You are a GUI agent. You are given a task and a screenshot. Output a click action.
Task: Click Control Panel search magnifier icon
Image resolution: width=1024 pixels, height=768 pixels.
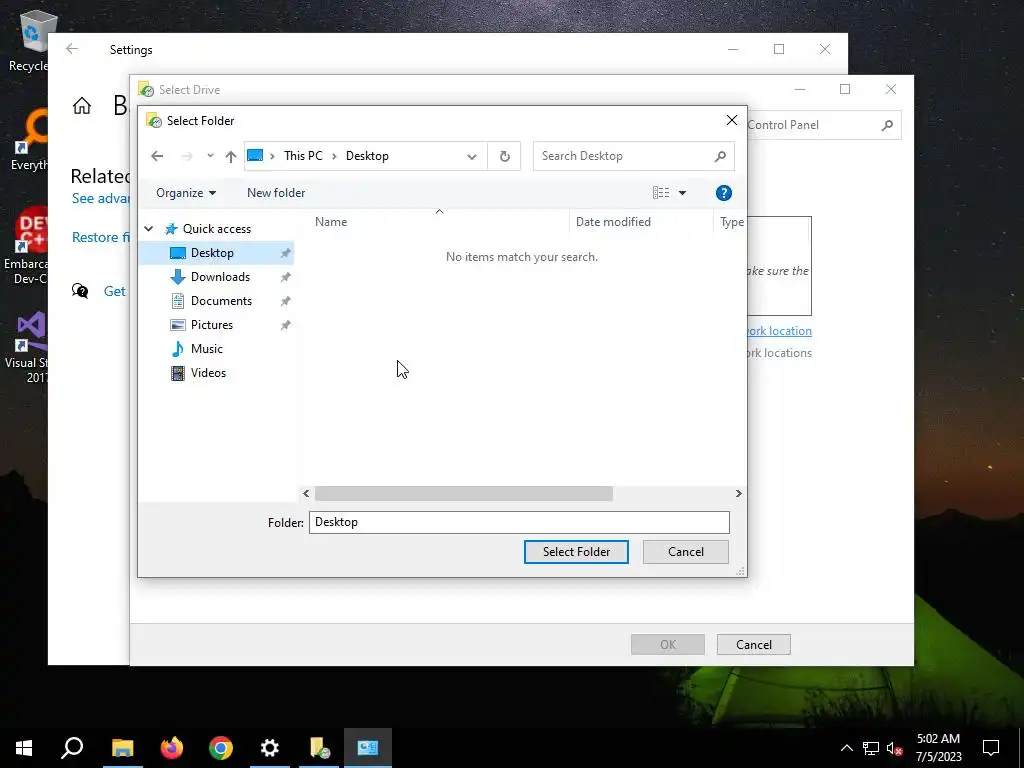887,125
